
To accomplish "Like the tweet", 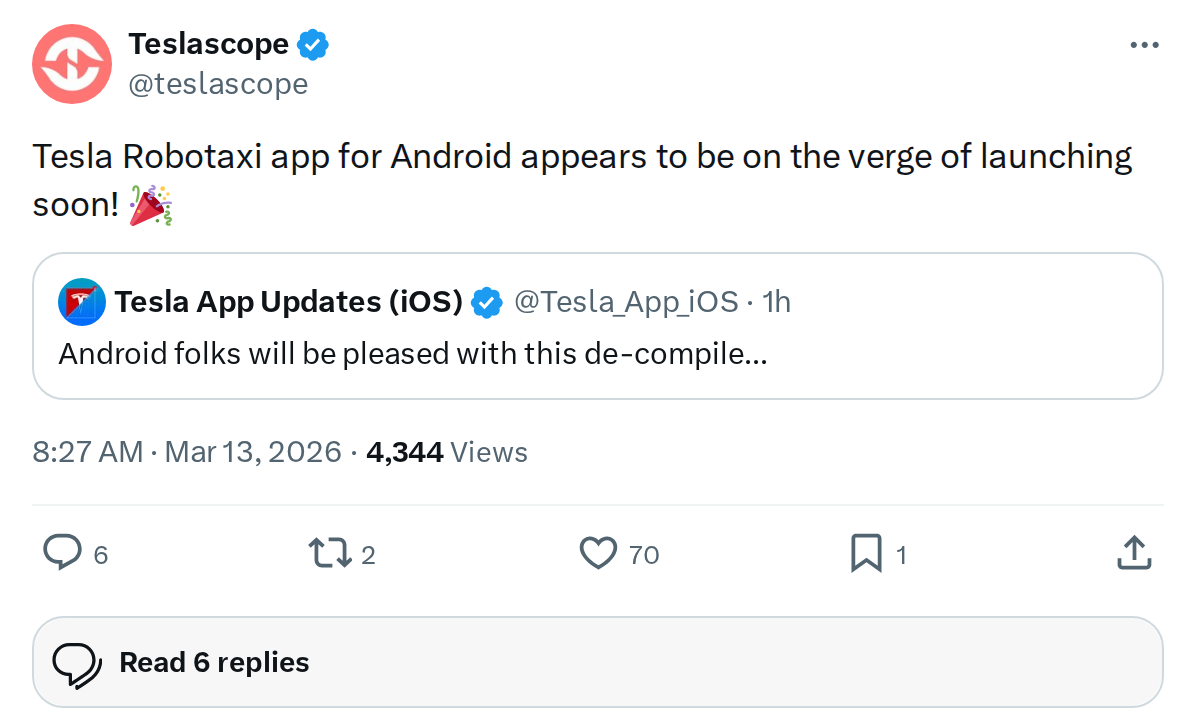I will [598, 553].
